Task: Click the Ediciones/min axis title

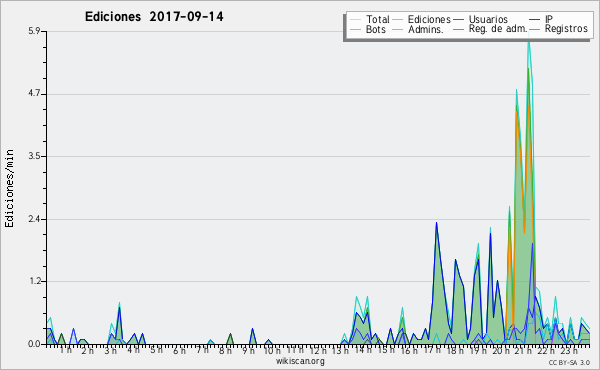Action: [x=10, y=188]
